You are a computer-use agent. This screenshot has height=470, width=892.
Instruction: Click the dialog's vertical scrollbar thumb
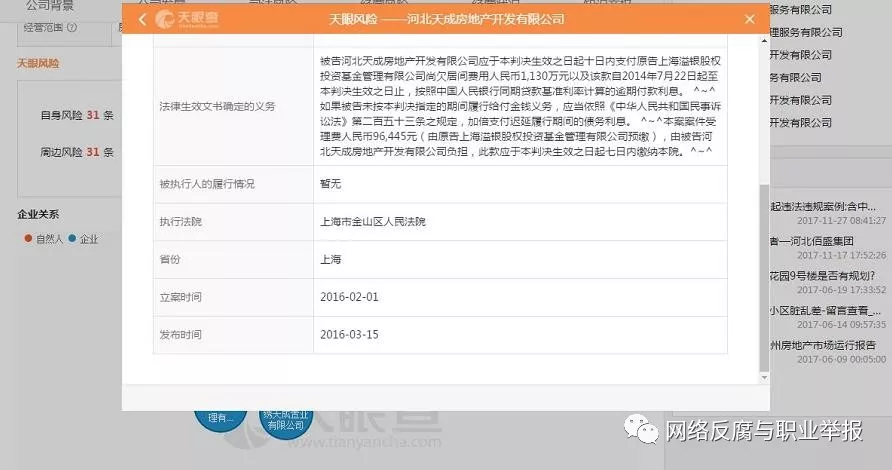click(x=764, y=278)
